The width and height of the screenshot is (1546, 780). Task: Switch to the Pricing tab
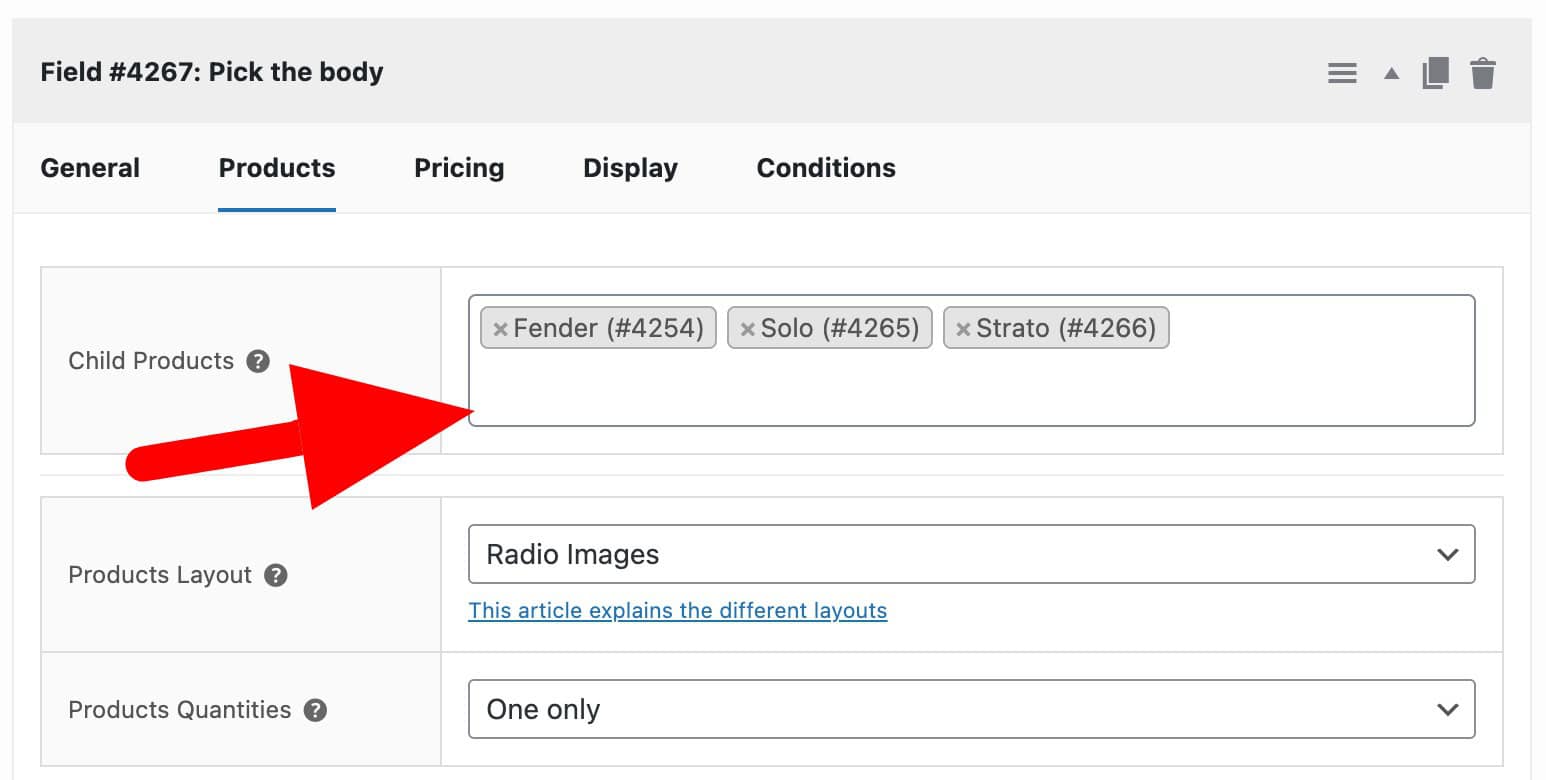pyautogui.click(x=459, y=168)
